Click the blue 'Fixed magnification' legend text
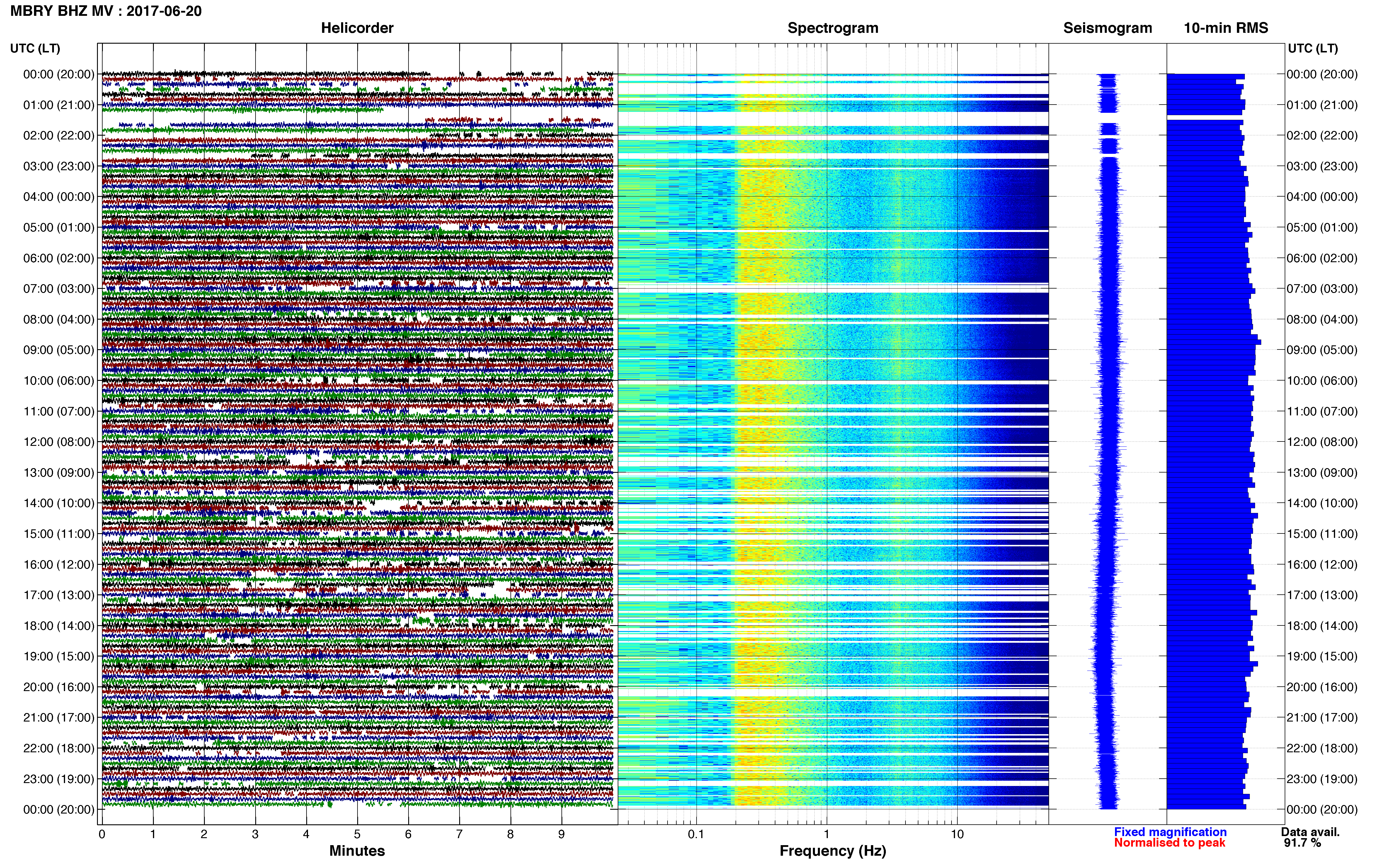The image size is (1389, 868). tap(1170, 832)
